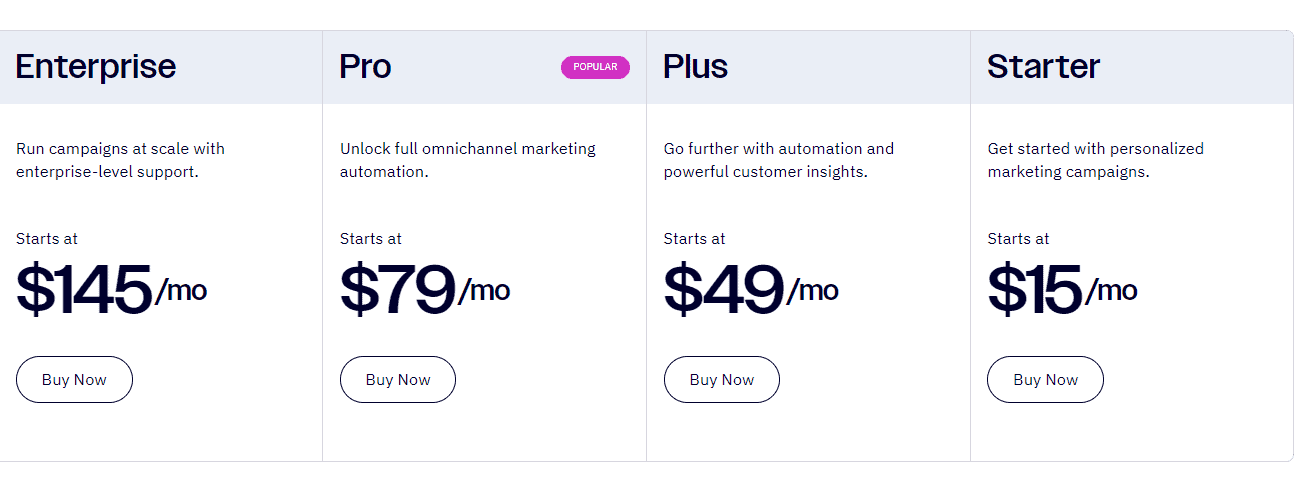Click Buy Now under Starter plan

click(1045, 380)
